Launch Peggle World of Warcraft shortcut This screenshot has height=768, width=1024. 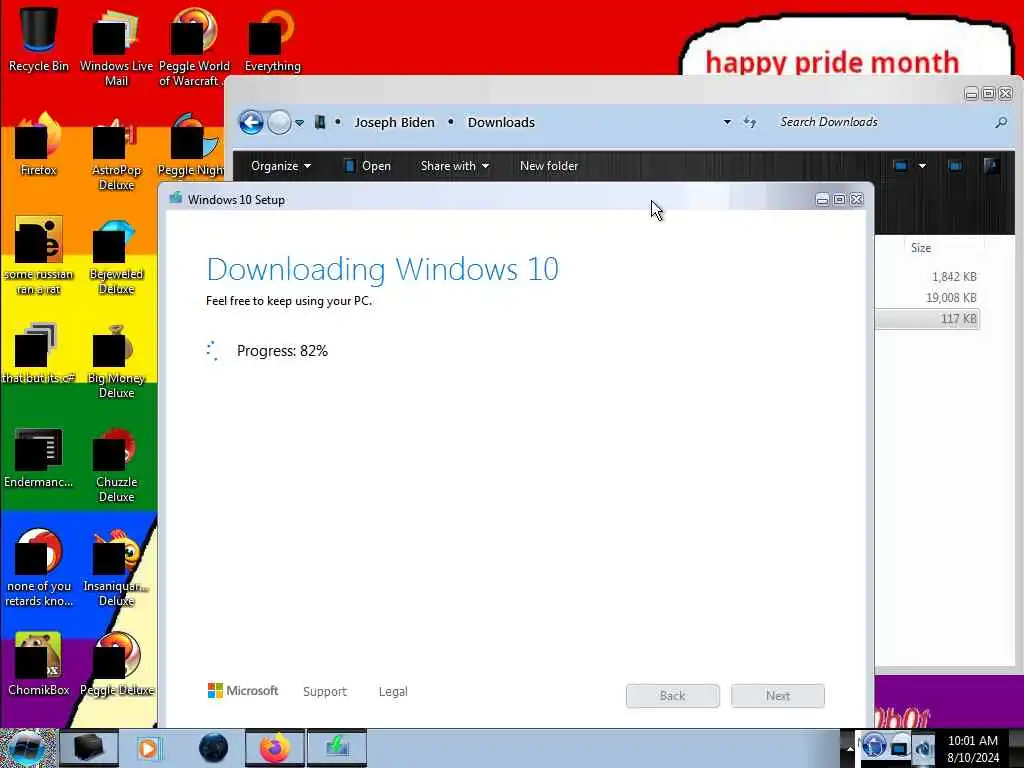194,46
